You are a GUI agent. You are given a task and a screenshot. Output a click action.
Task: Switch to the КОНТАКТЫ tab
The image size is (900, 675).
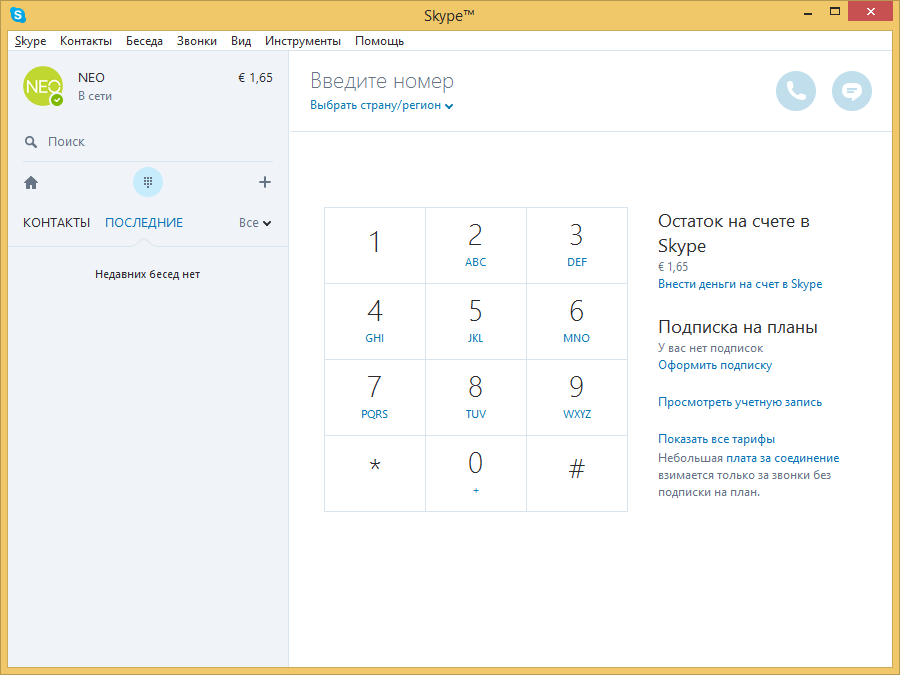click(x=56, y=223)
